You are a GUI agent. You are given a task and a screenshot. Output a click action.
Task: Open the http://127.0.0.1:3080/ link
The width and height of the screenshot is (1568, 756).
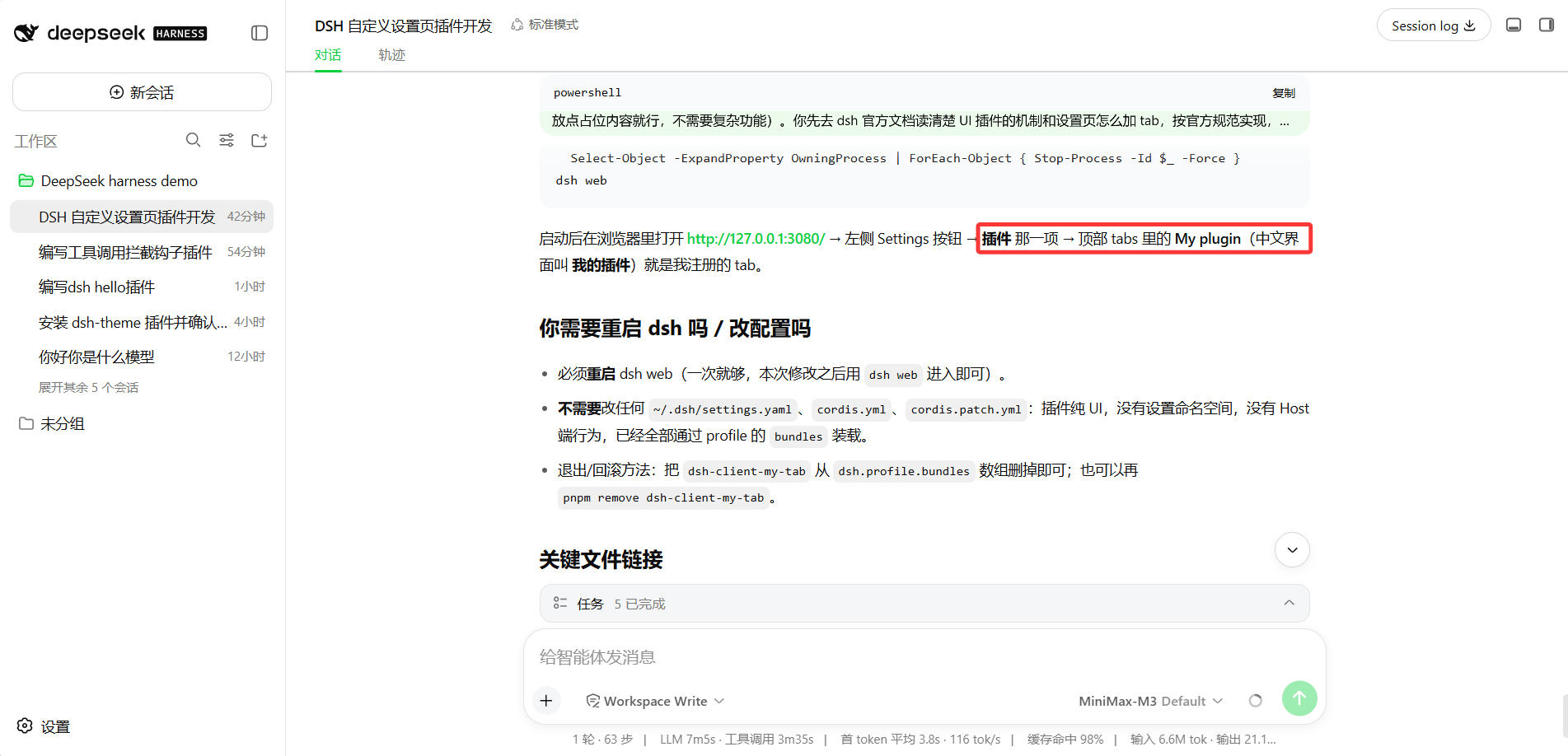tap(756, 238)
